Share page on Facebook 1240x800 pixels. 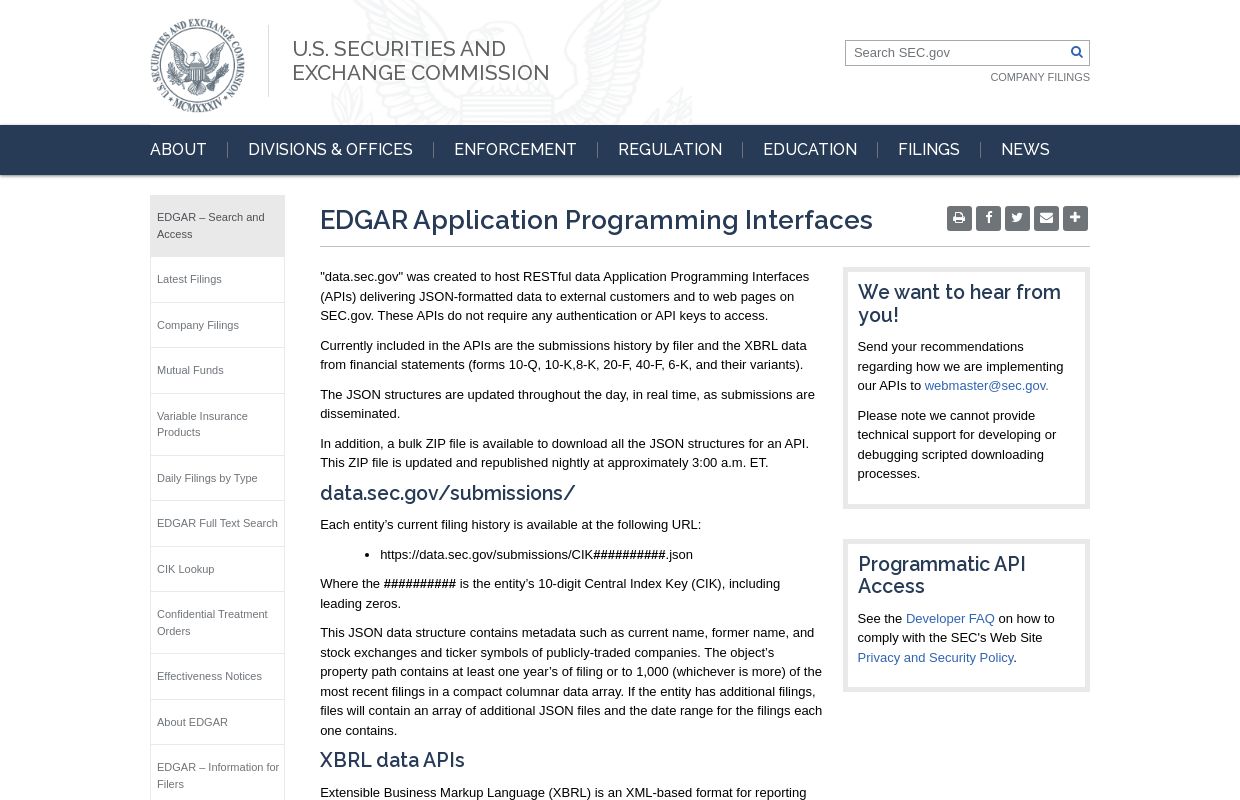(x=988, y=218)
